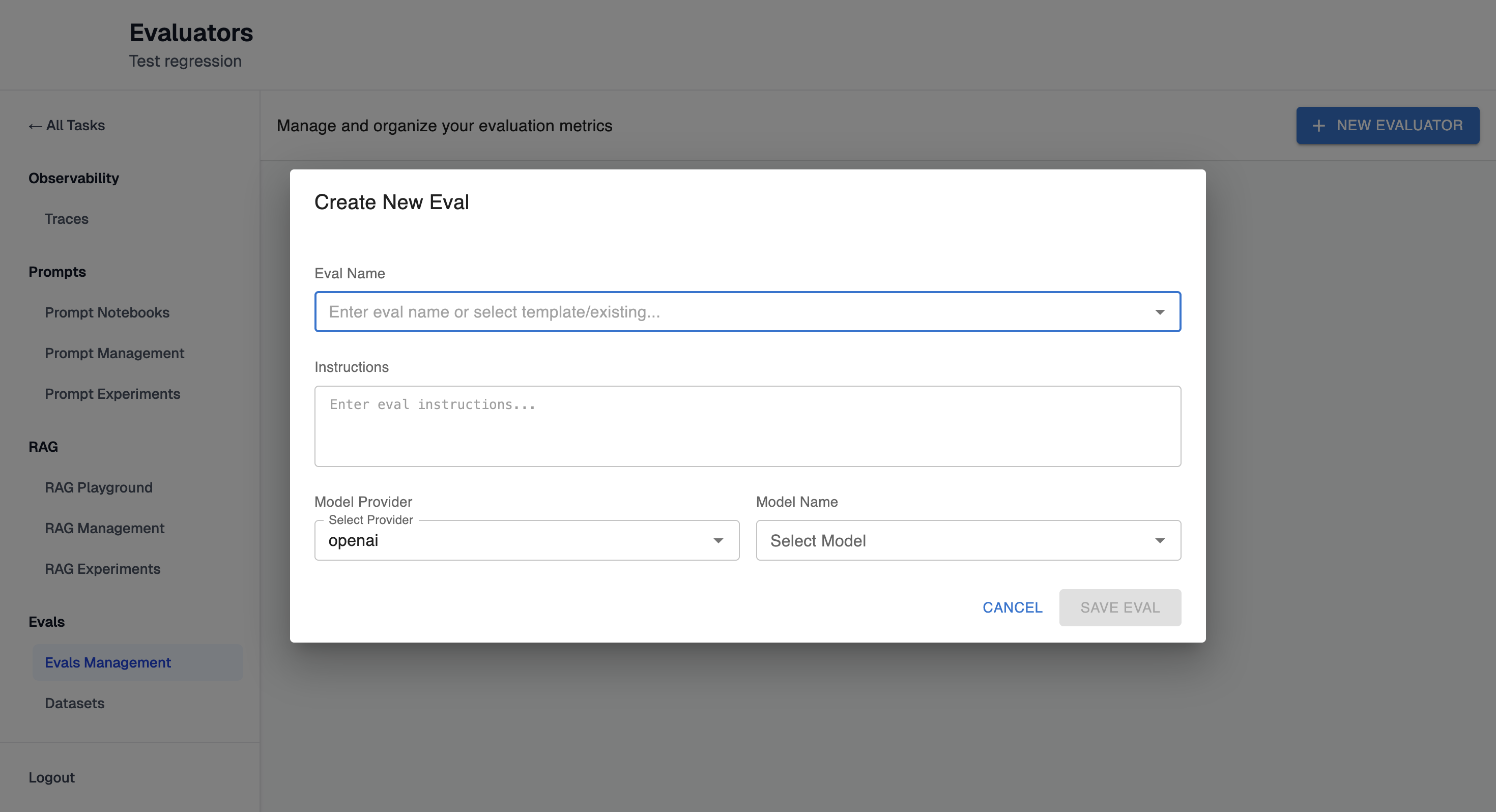Open the Datasets page
The width and height of the screenshot is (1496, 812).
click(x=75, y=703)
